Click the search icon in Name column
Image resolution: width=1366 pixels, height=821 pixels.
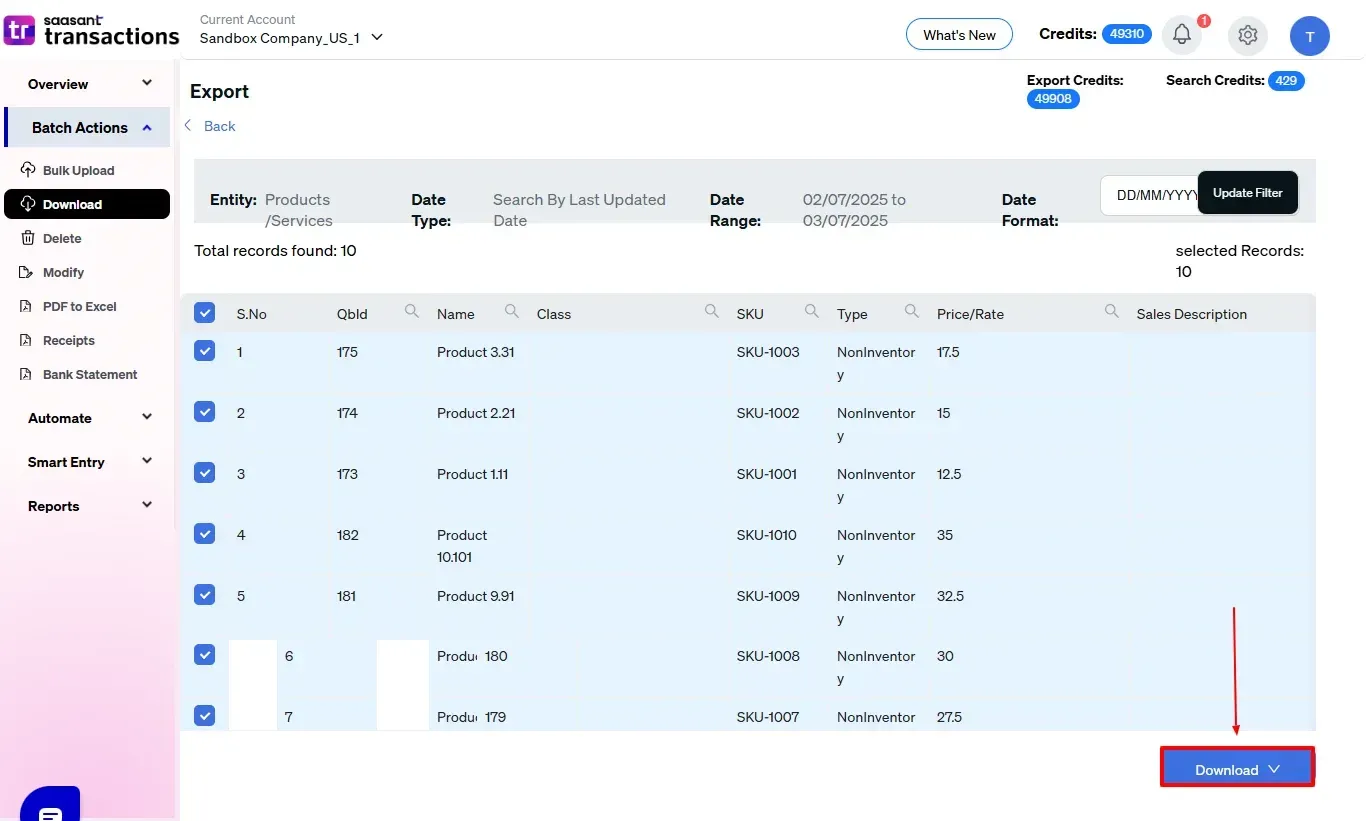tap(511, 312)
